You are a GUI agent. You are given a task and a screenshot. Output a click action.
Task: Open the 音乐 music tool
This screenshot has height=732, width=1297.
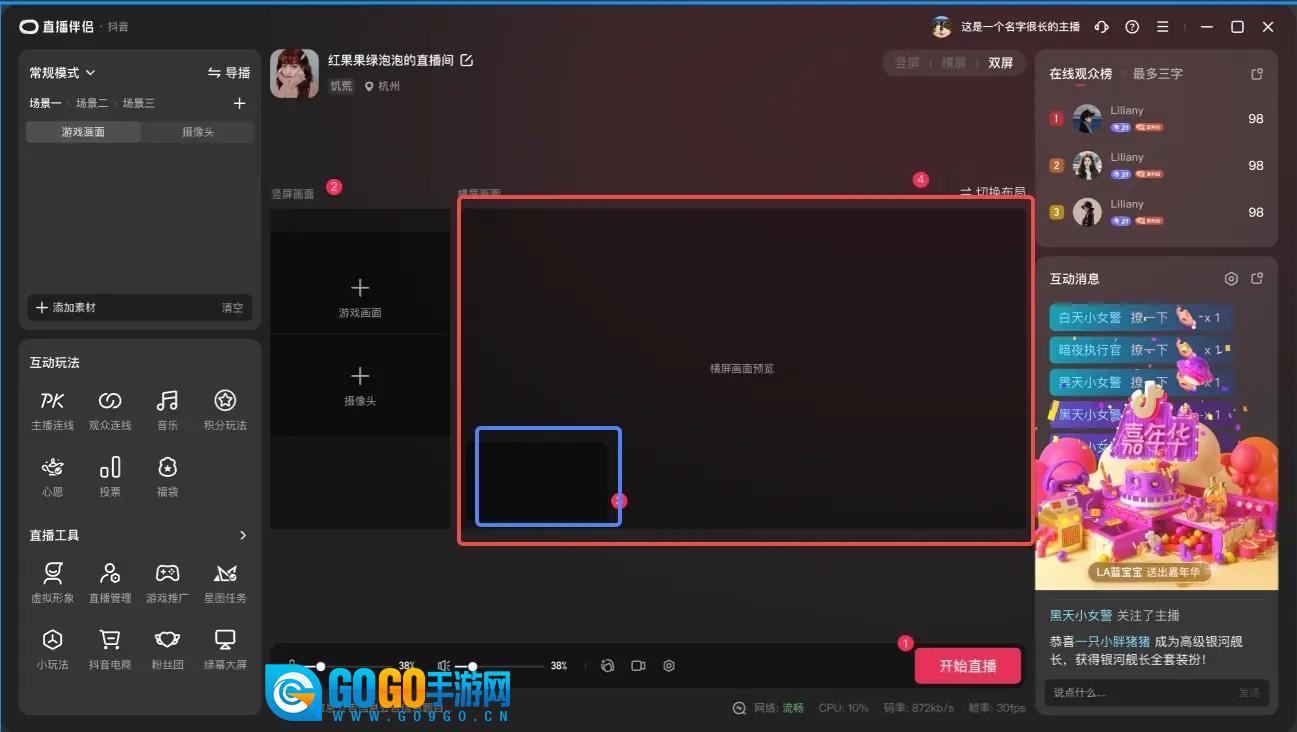(x=167, y=410)
